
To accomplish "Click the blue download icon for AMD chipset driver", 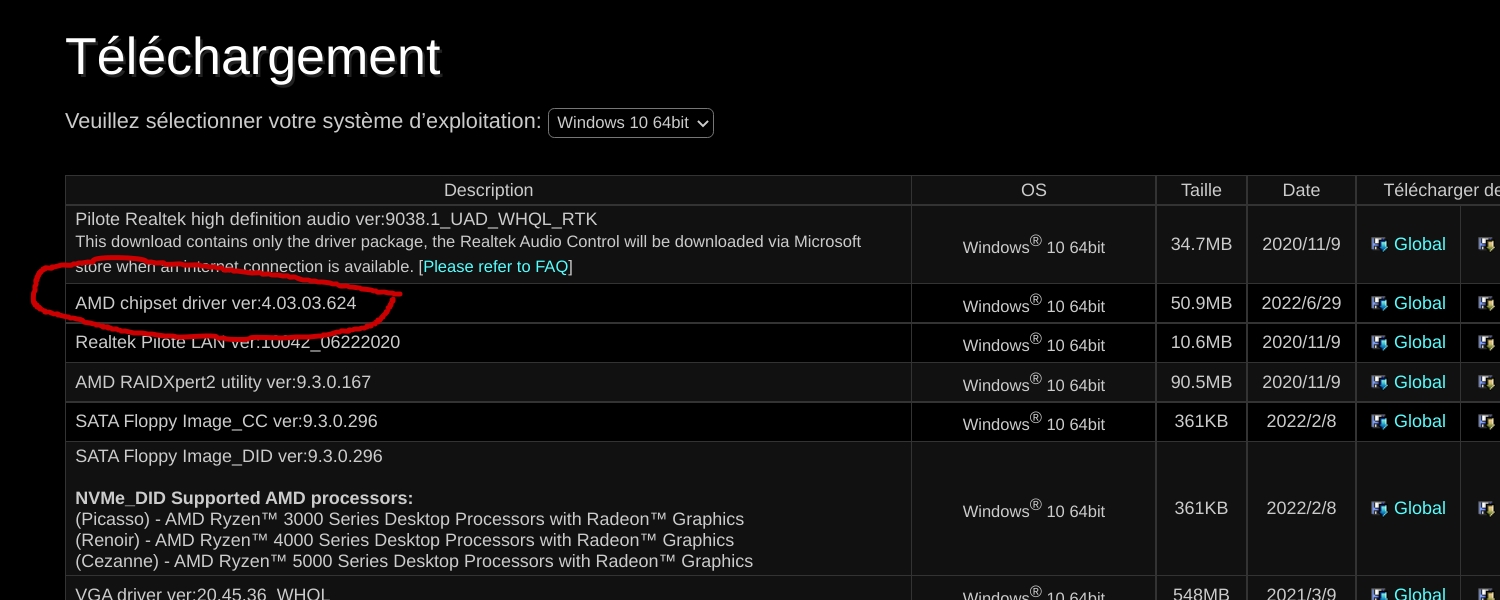I will pyautogui.click(x=1379, y=303).
